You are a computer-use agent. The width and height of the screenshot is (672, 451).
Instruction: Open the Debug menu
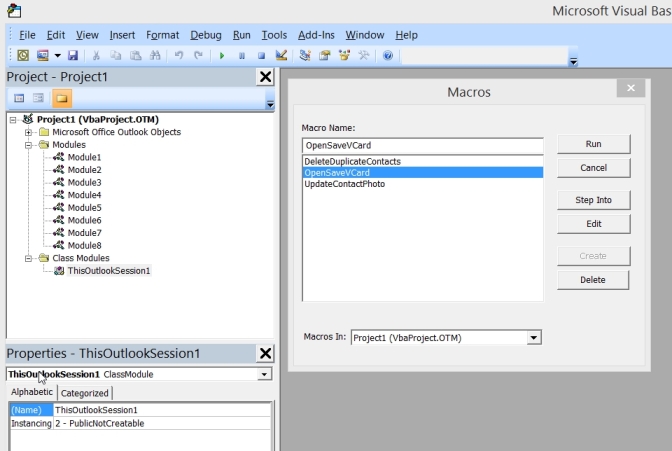[206, 35]
